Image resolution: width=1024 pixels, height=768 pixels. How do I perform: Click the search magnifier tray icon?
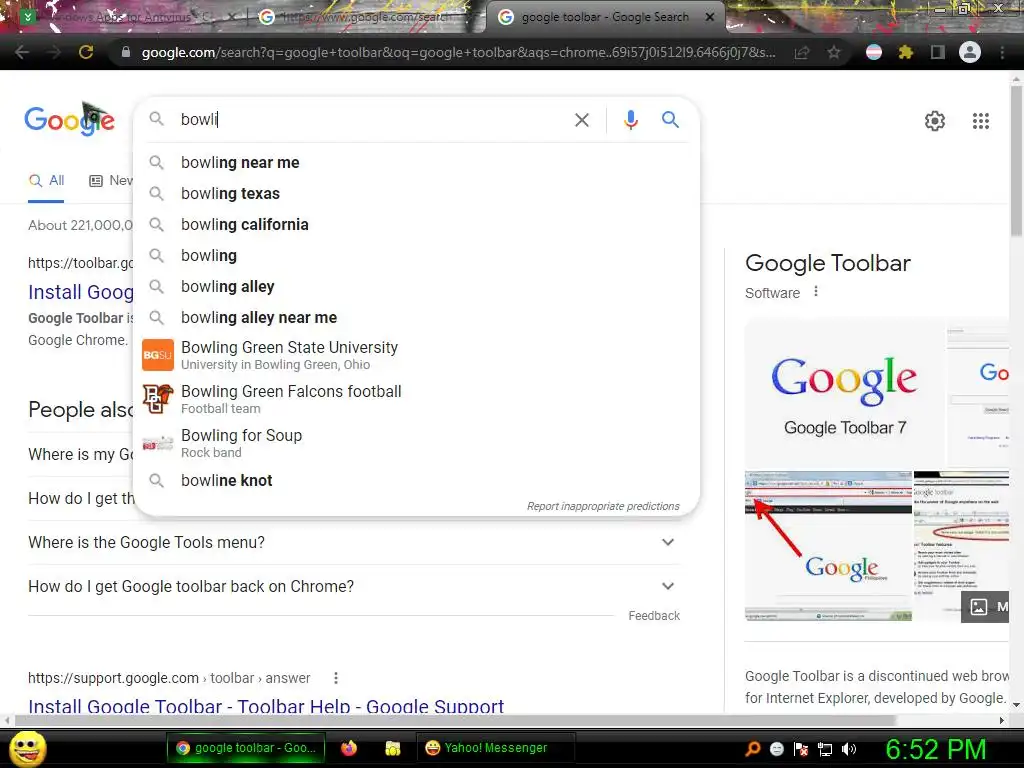752,749
